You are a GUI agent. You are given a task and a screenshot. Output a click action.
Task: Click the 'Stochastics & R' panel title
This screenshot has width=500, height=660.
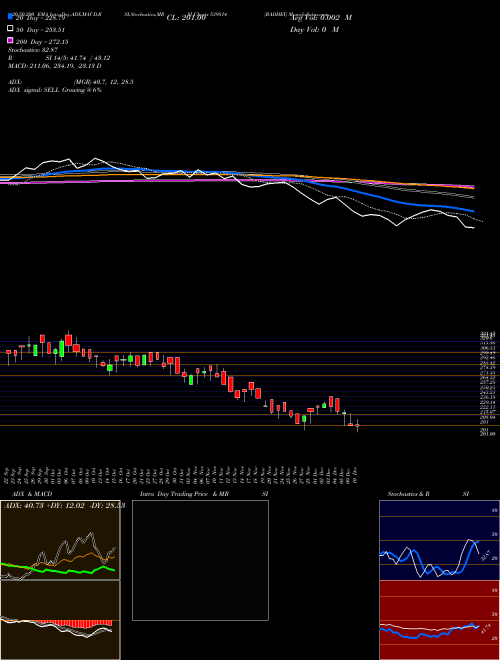point(408,494)
